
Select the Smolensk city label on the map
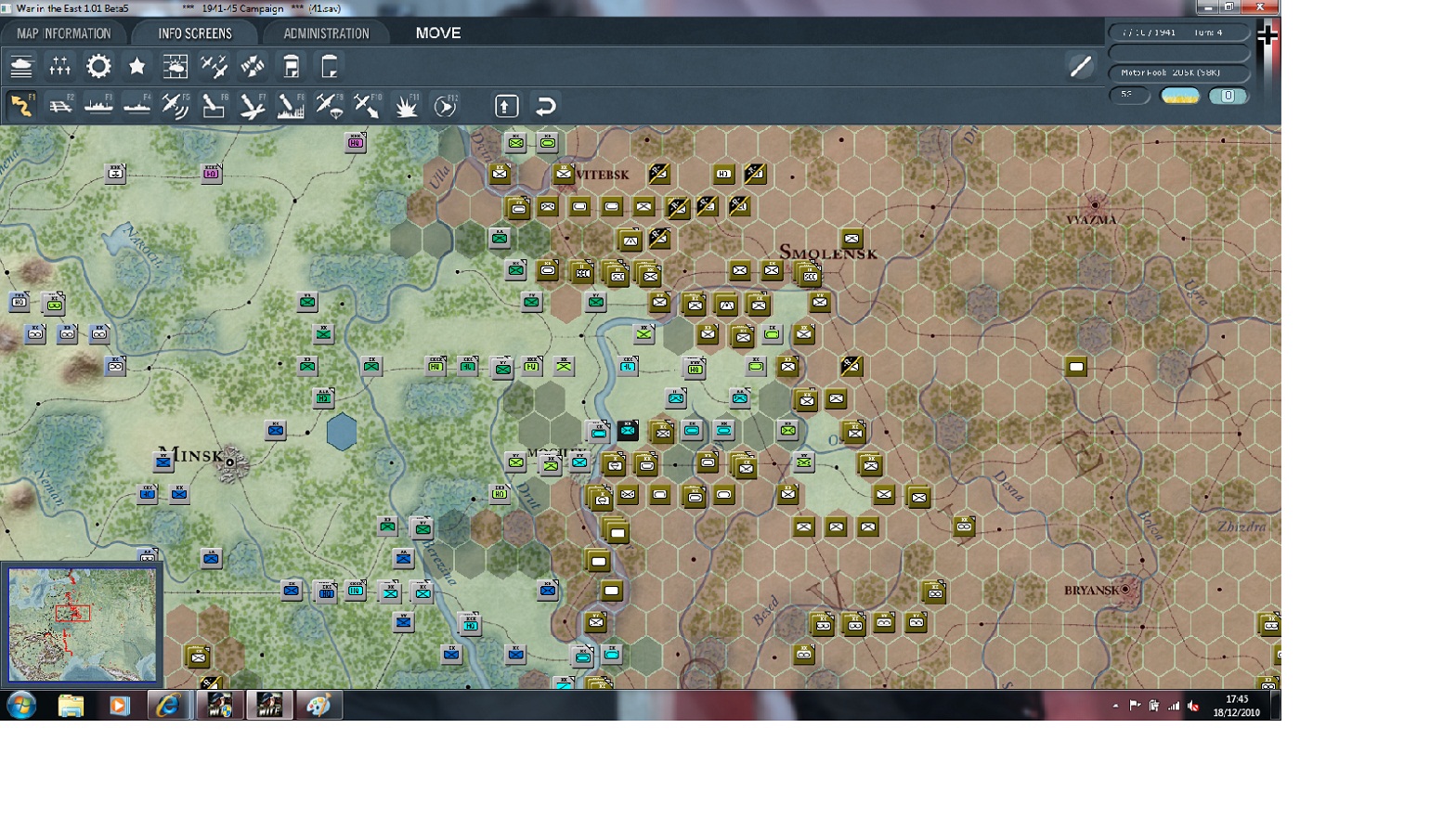(827, 253)
